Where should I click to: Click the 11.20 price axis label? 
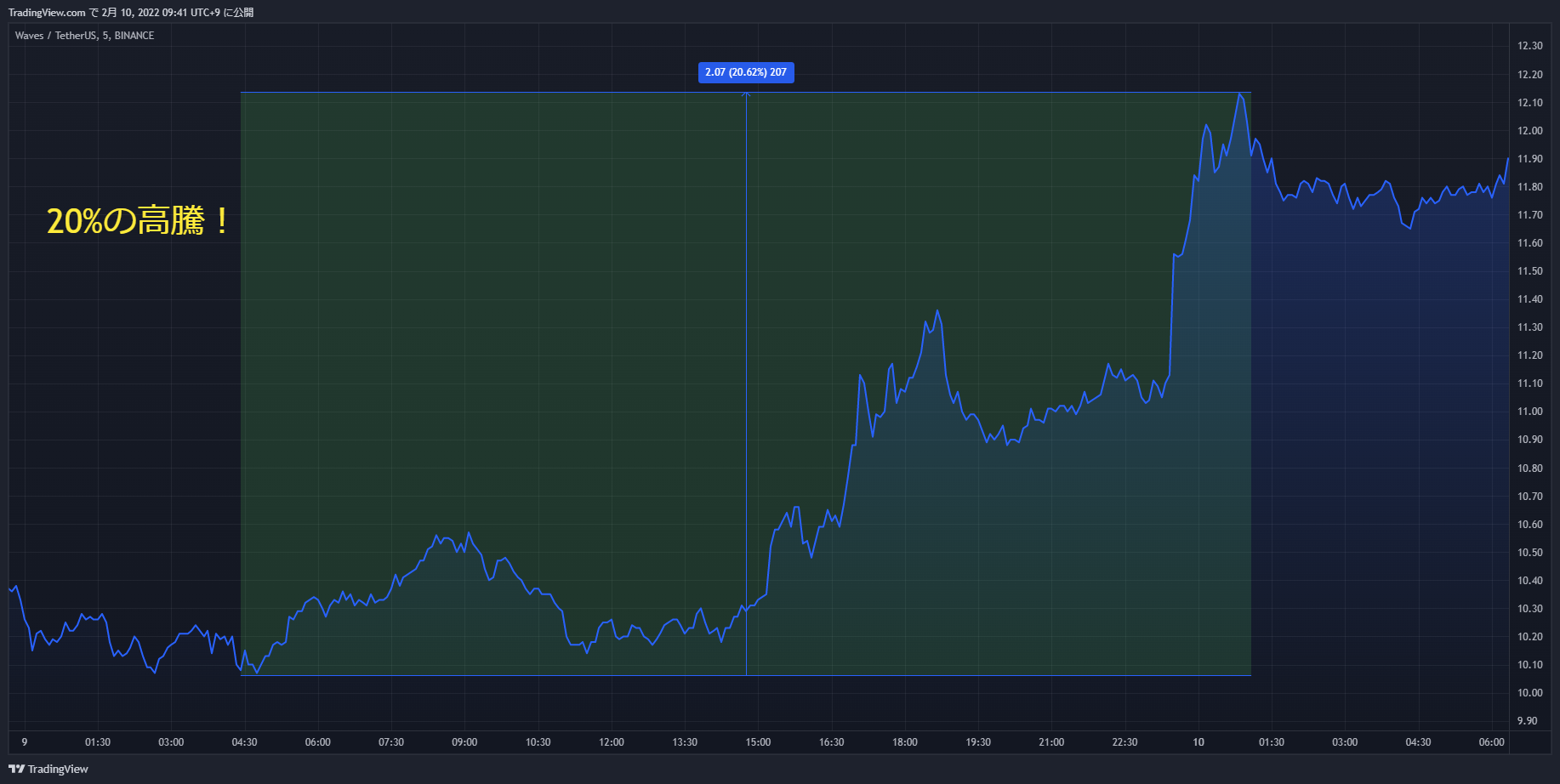click(x=1529, y=355)
